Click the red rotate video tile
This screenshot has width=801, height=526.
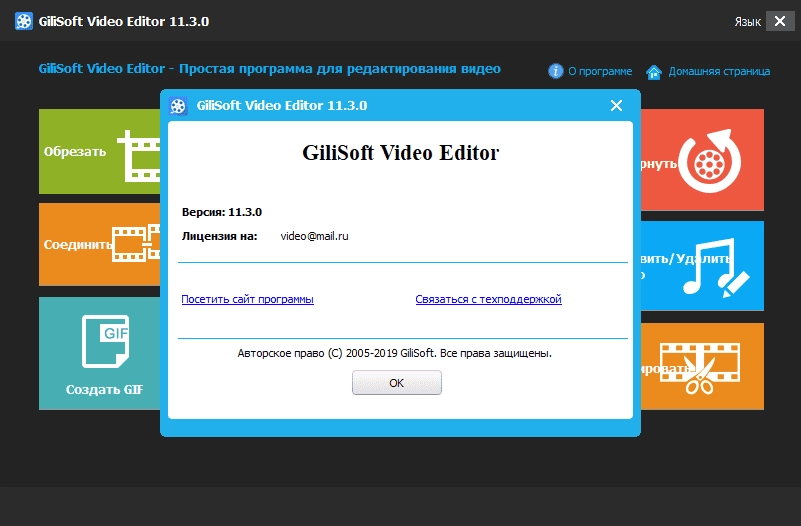pyautogui.click(x=702, y=160)
